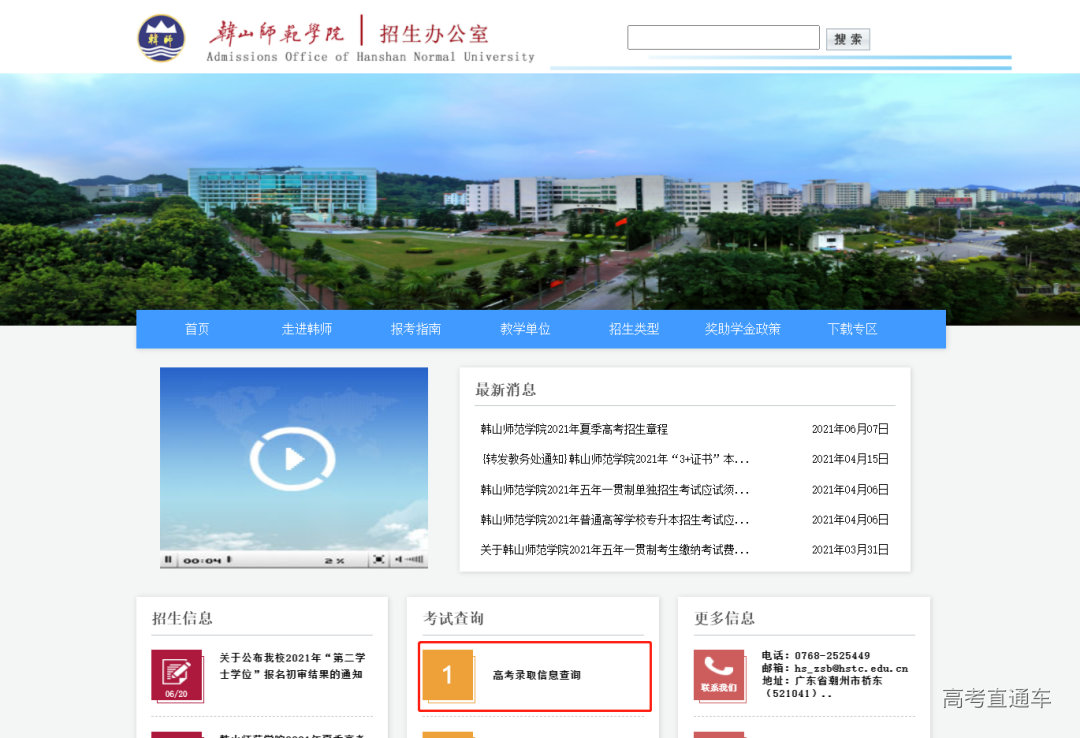1080x738 pixels.
Task: Click the fullscreen icon in the video control bar
Action: (x=380, y=560)
